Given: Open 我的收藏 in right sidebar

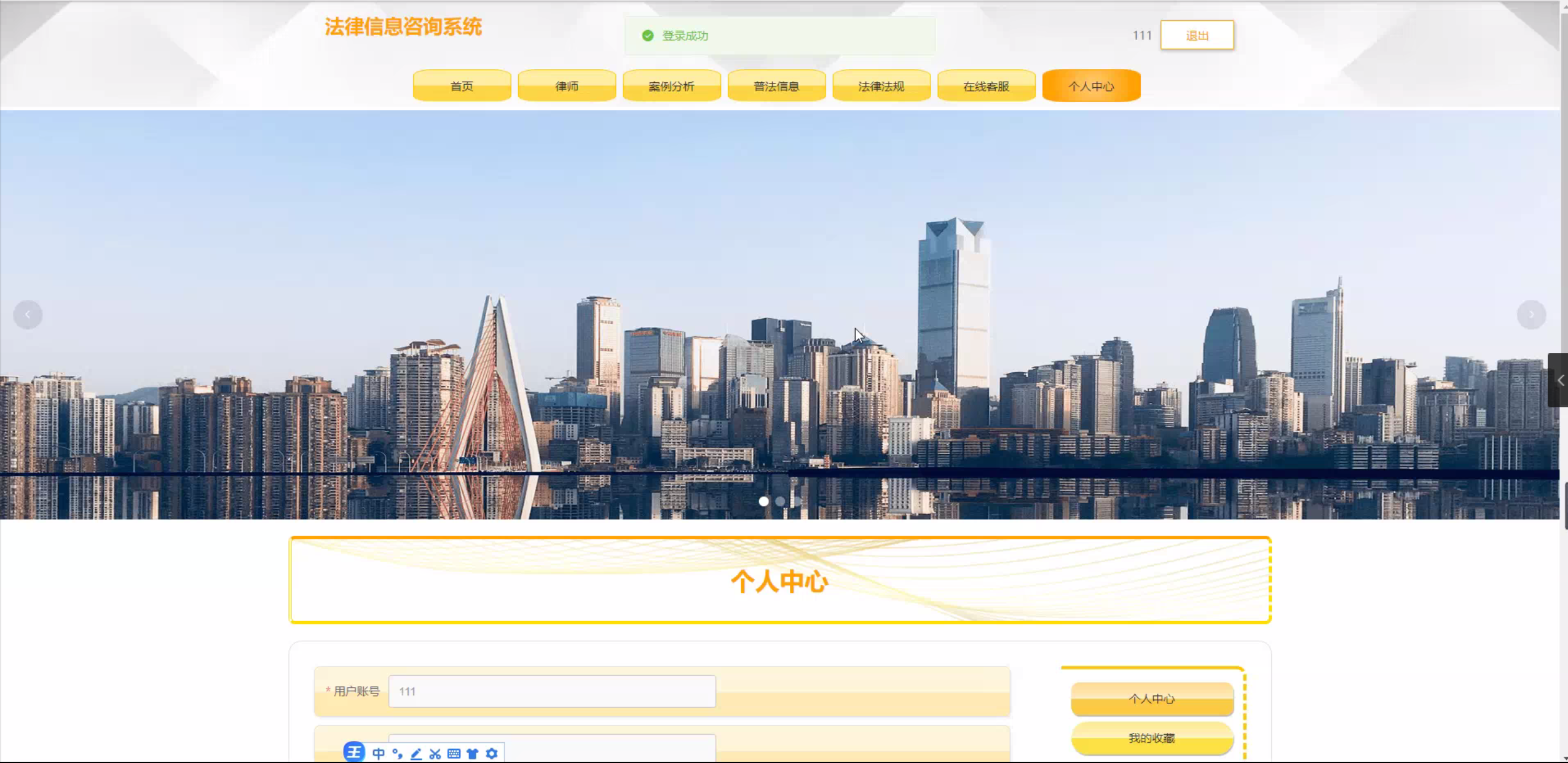Looking at the screenshot, I should click(x=1152, y=738).
